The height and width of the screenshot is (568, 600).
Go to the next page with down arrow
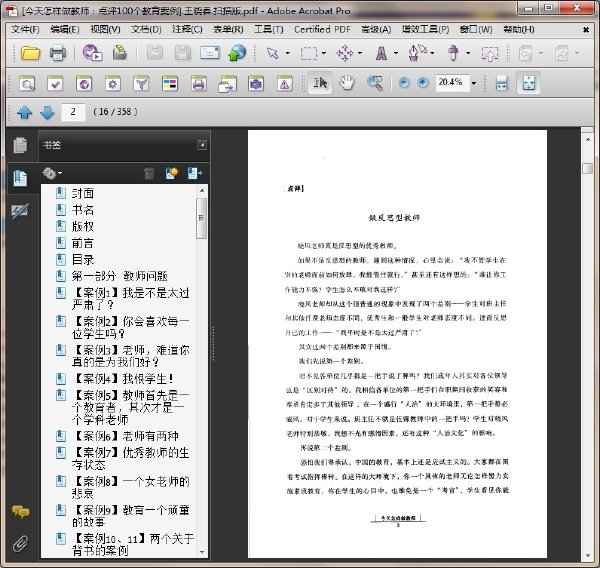click(x=47, y=112)
